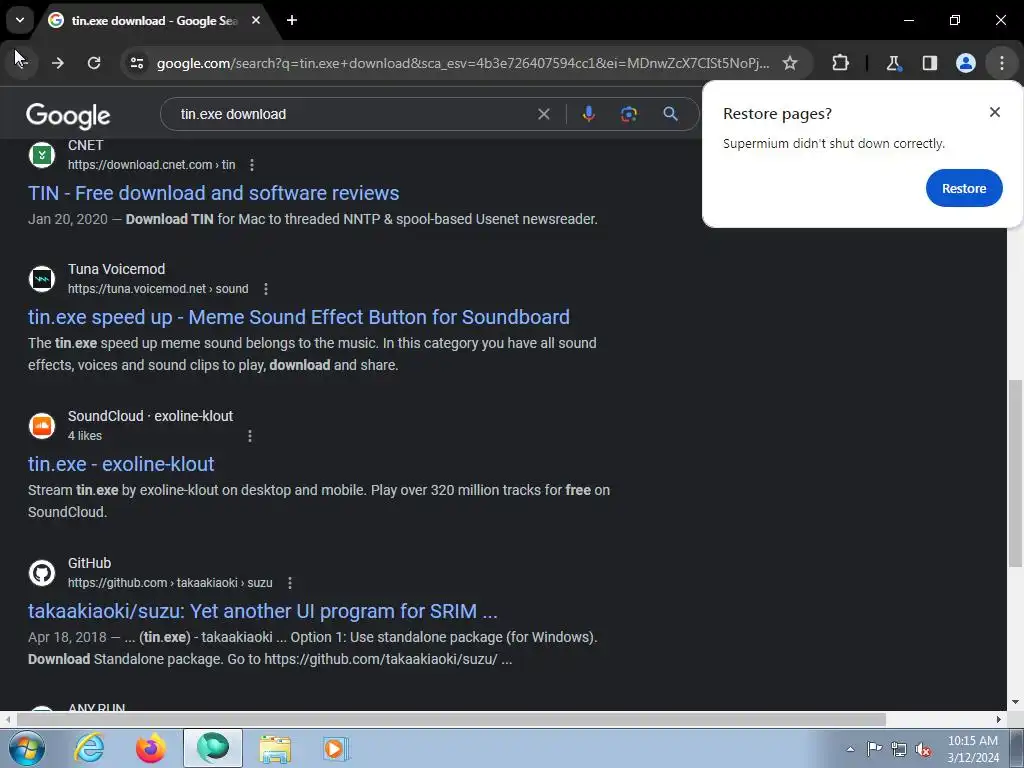Click the scroll down arrow
The width and height of the screenshot is (1024, 768).
point(1015,702)
